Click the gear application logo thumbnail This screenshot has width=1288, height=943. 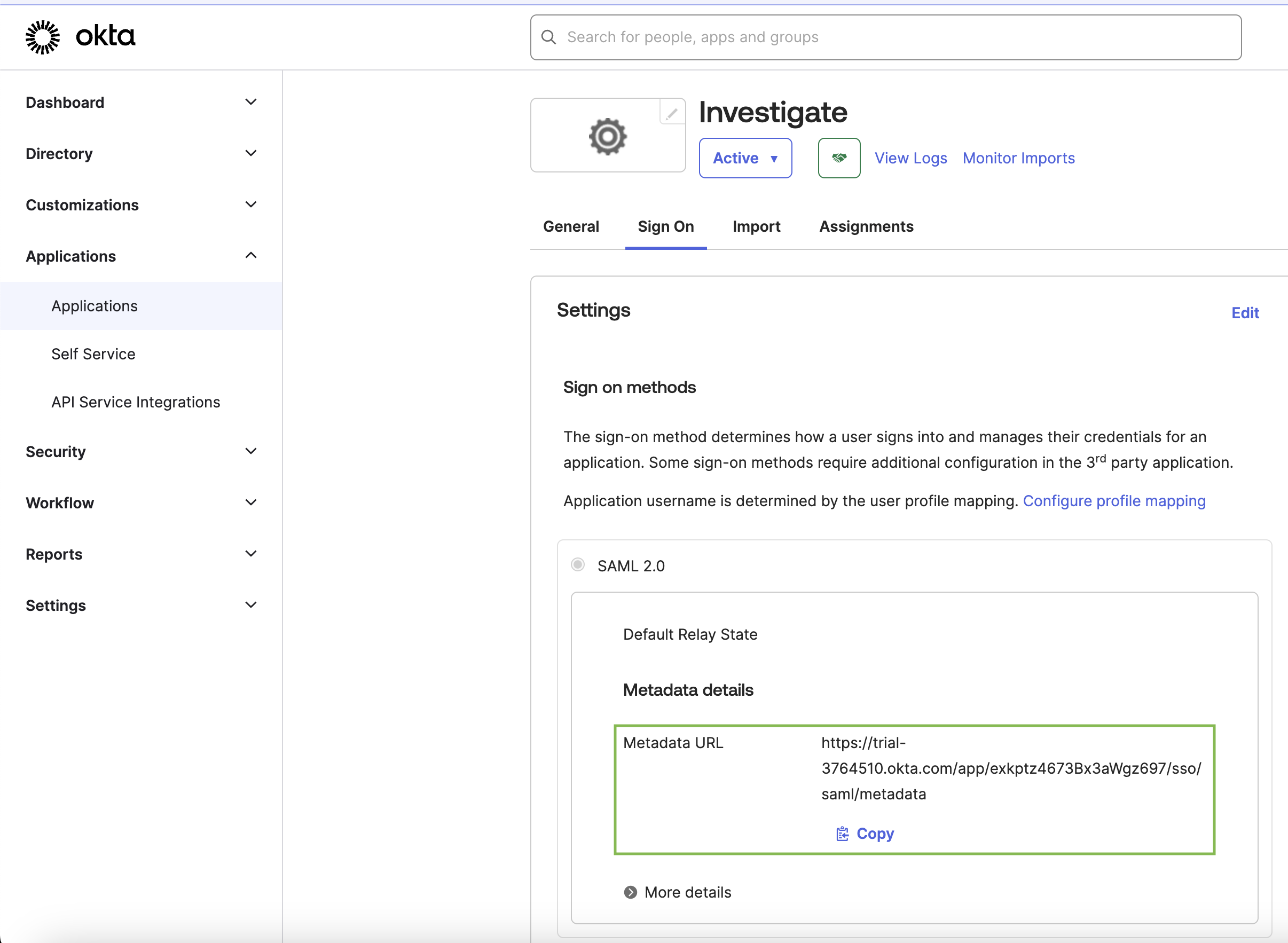(x=607, y=135)
